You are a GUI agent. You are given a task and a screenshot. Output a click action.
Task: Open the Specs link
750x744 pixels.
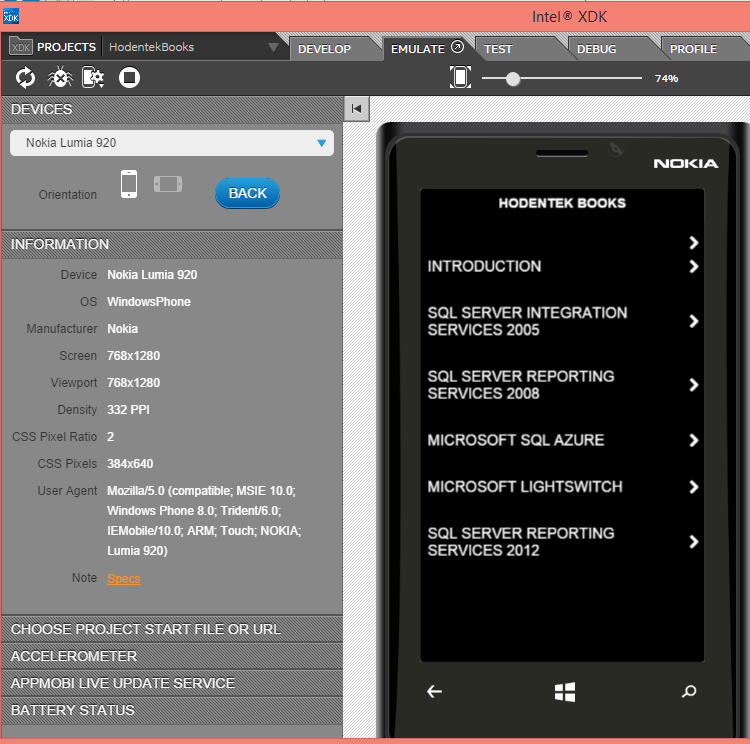pos(123,578)
